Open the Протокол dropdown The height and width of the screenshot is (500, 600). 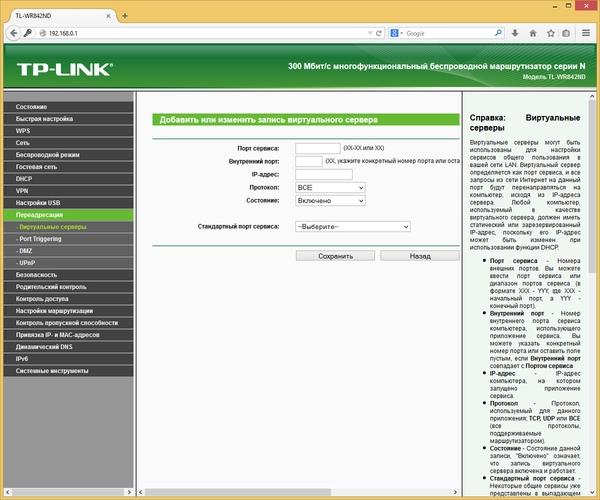330,187
